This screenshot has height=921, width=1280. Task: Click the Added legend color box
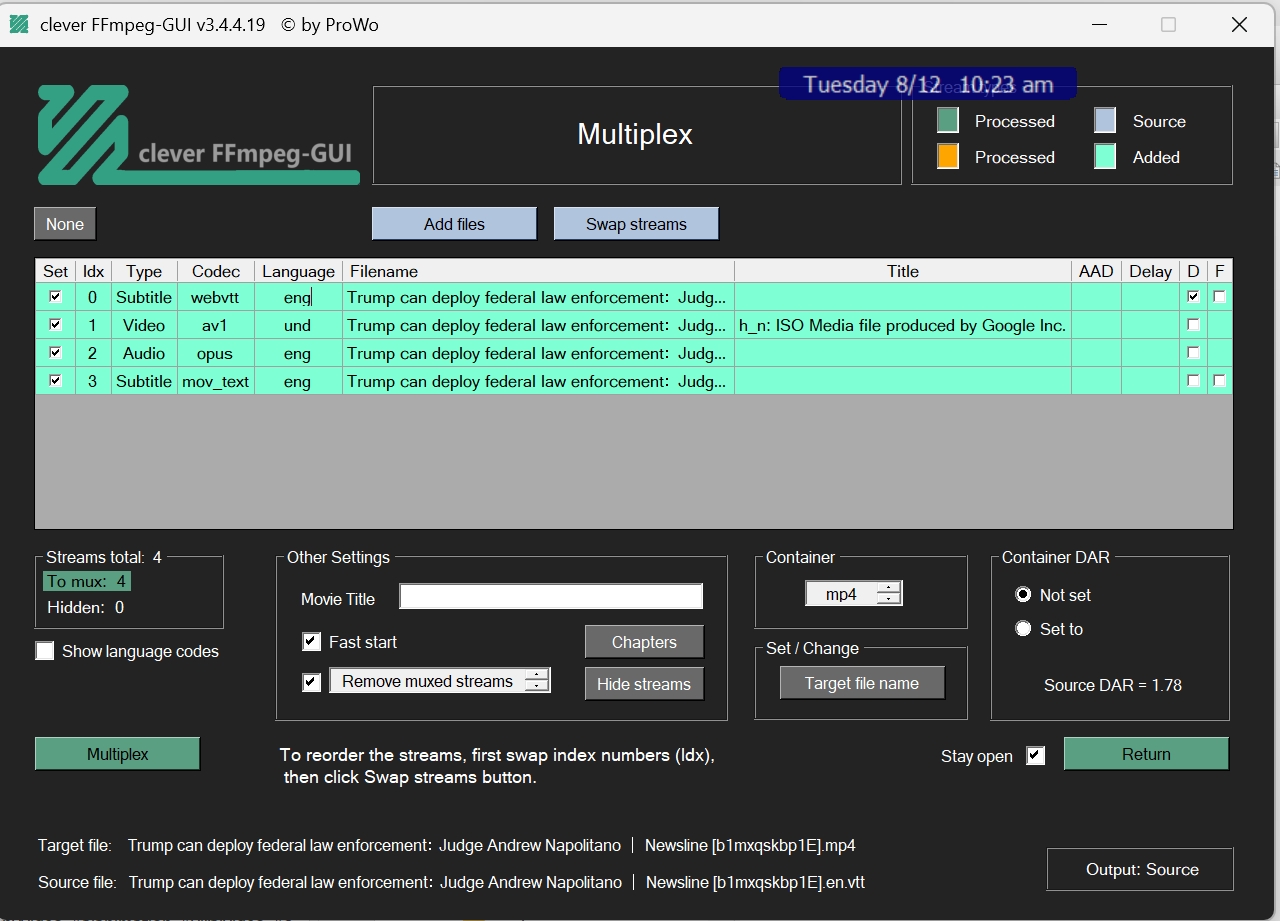(1105, 157)
